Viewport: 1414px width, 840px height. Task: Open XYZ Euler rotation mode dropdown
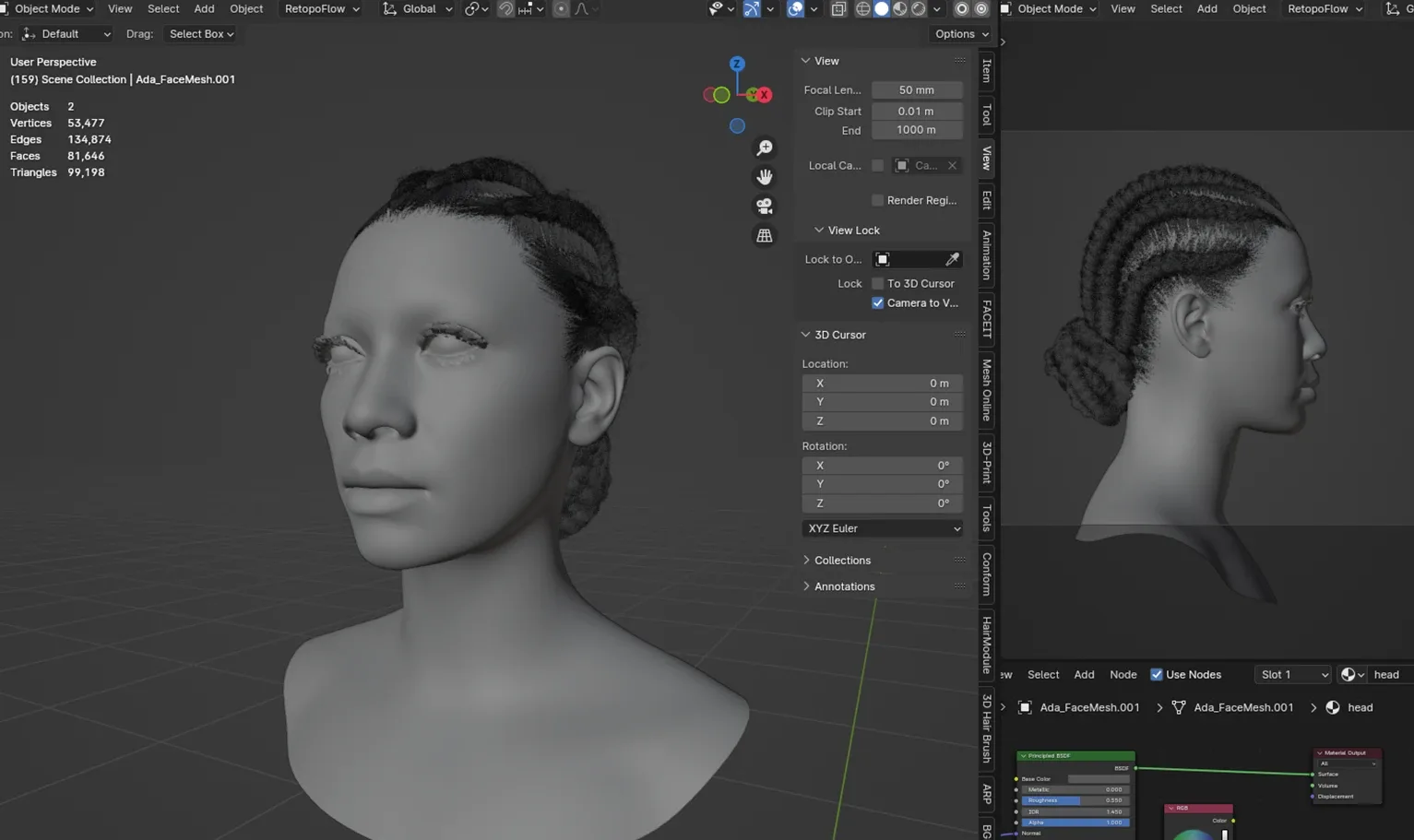(883, 528)
